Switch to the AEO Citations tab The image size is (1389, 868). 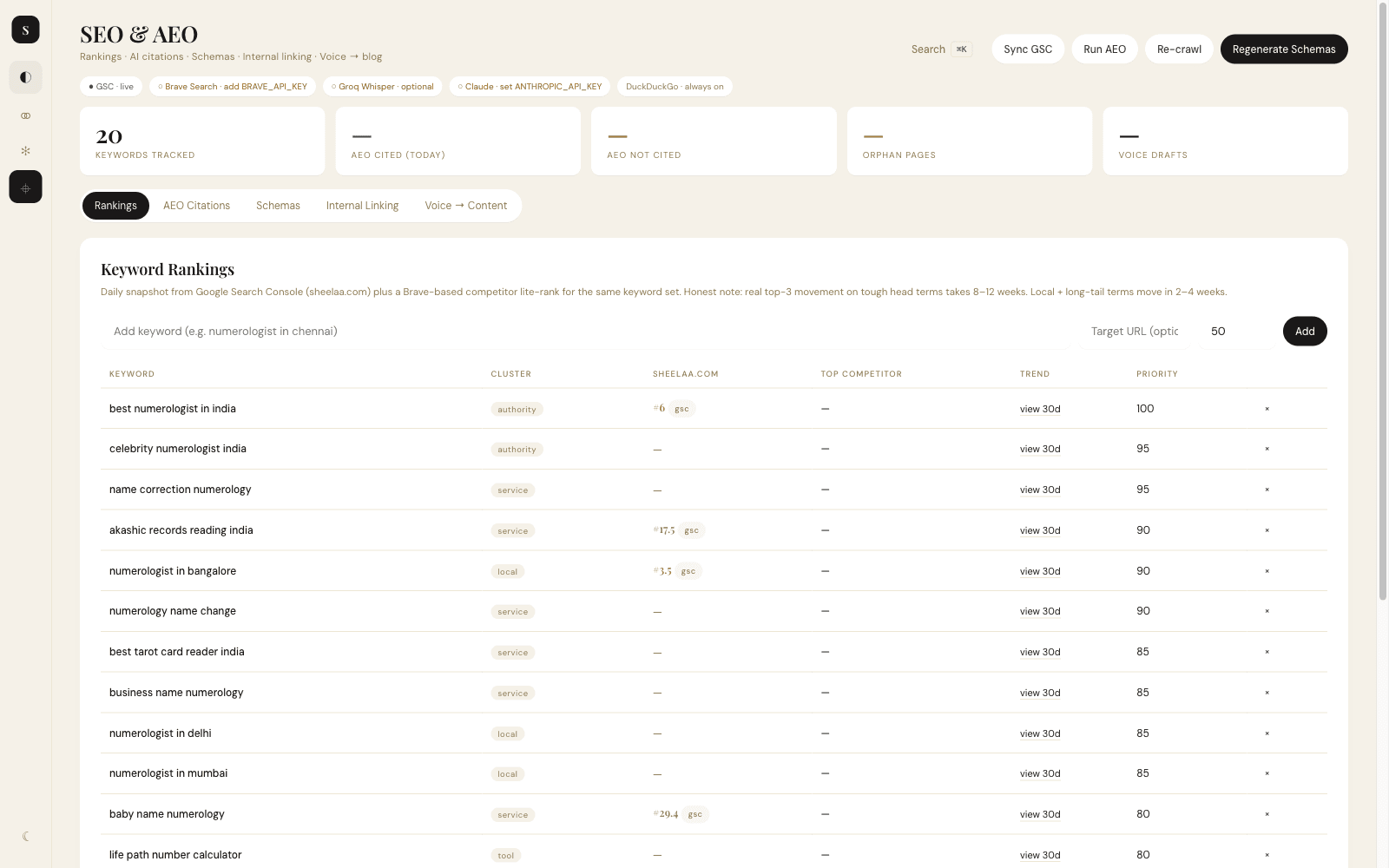[x=196, y=206]
